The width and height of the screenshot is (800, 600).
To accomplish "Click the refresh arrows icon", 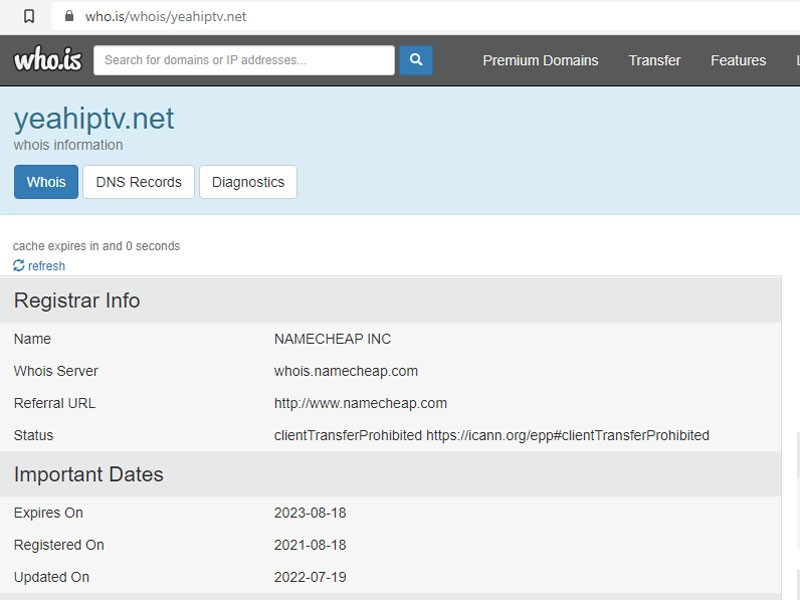I will coord(19,265).
